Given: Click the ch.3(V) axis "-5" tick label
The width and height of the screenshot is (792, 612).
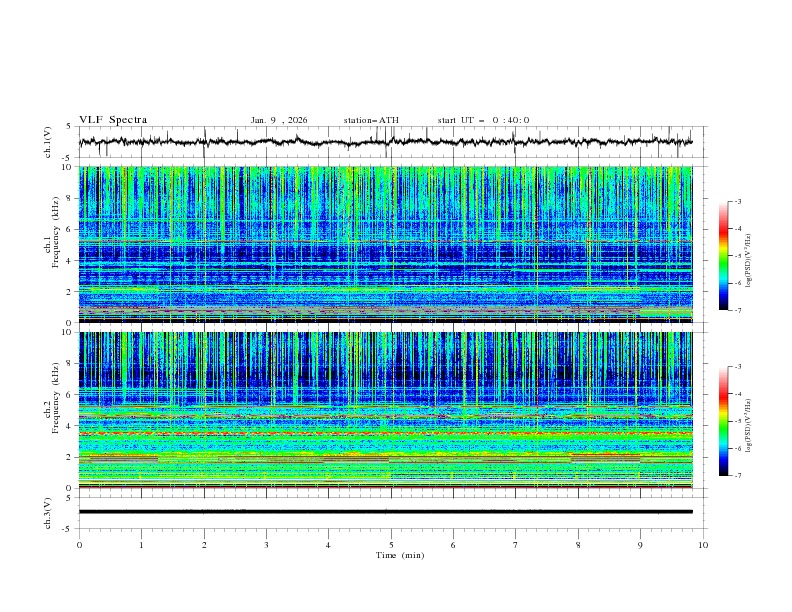Looking at the screenshot, I should coord(67,529).
